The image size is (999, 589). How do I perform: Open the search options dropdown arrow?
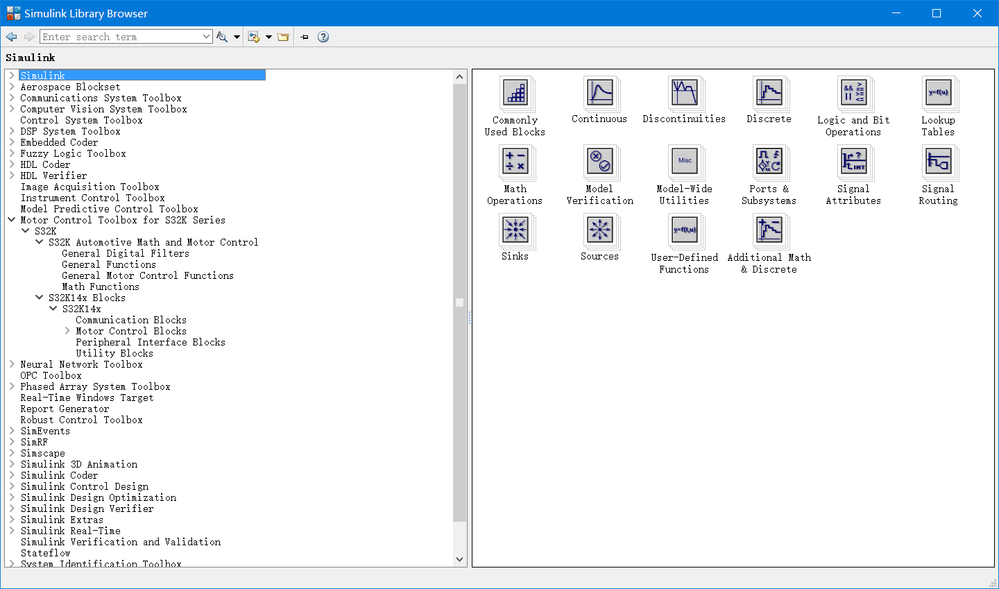pos(237,37)
